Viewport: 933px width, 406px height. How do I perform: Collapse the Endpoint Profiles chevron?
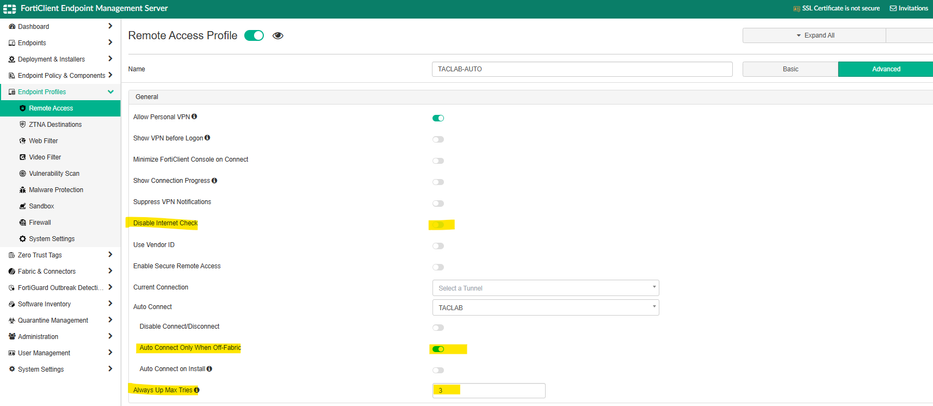point(110,92)
